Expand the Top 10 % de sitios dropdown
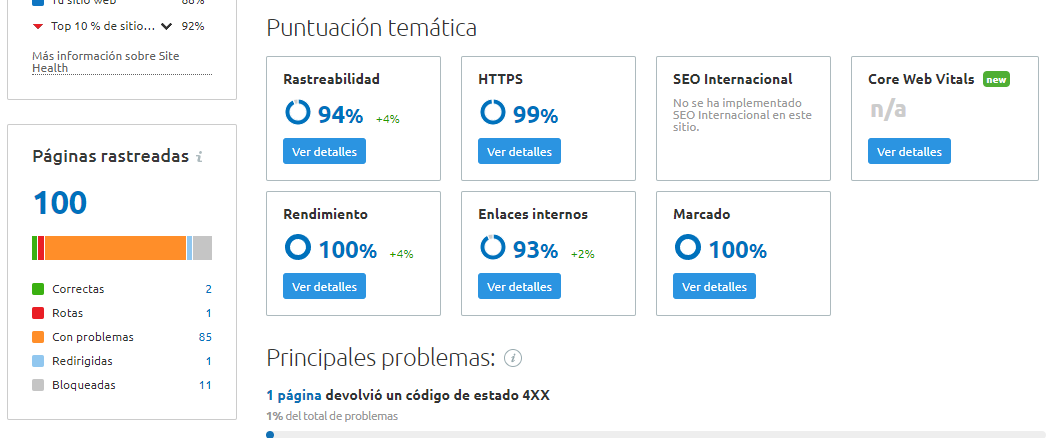The height and width of the screenshot is (438, 1062). 167,26
